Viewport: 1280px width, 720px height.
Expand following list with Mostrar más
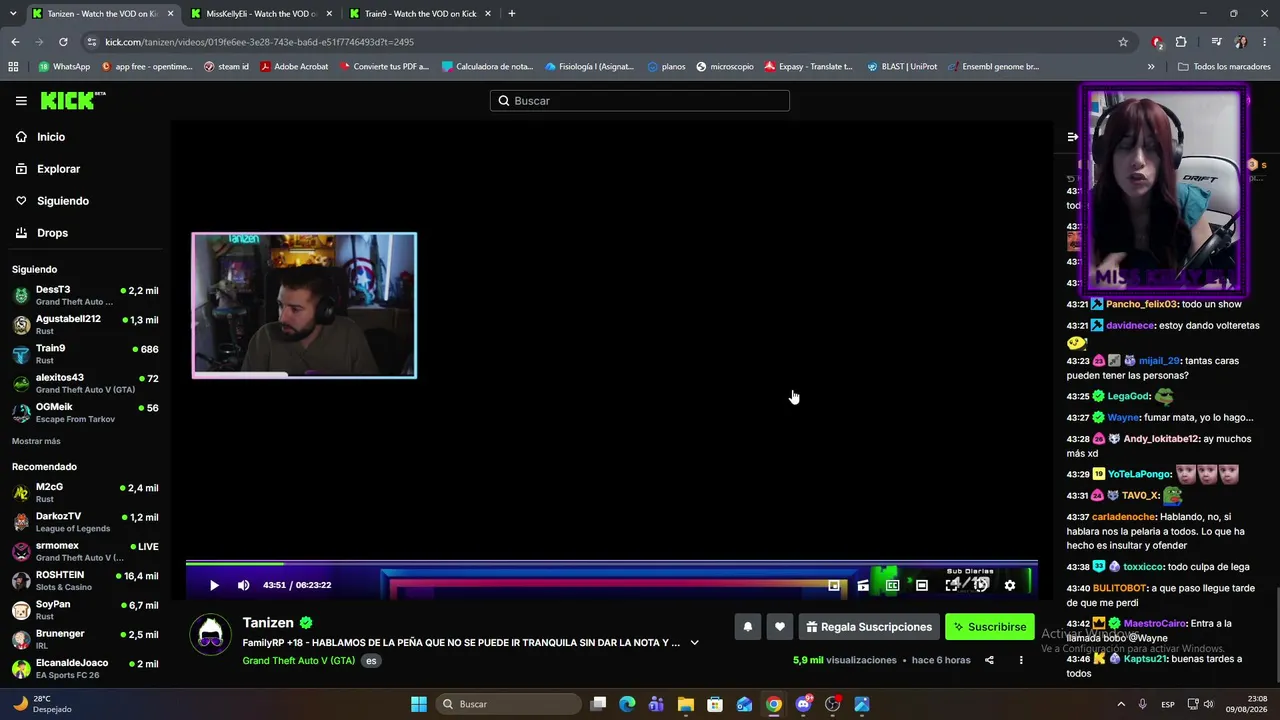(x=36, y=441)
